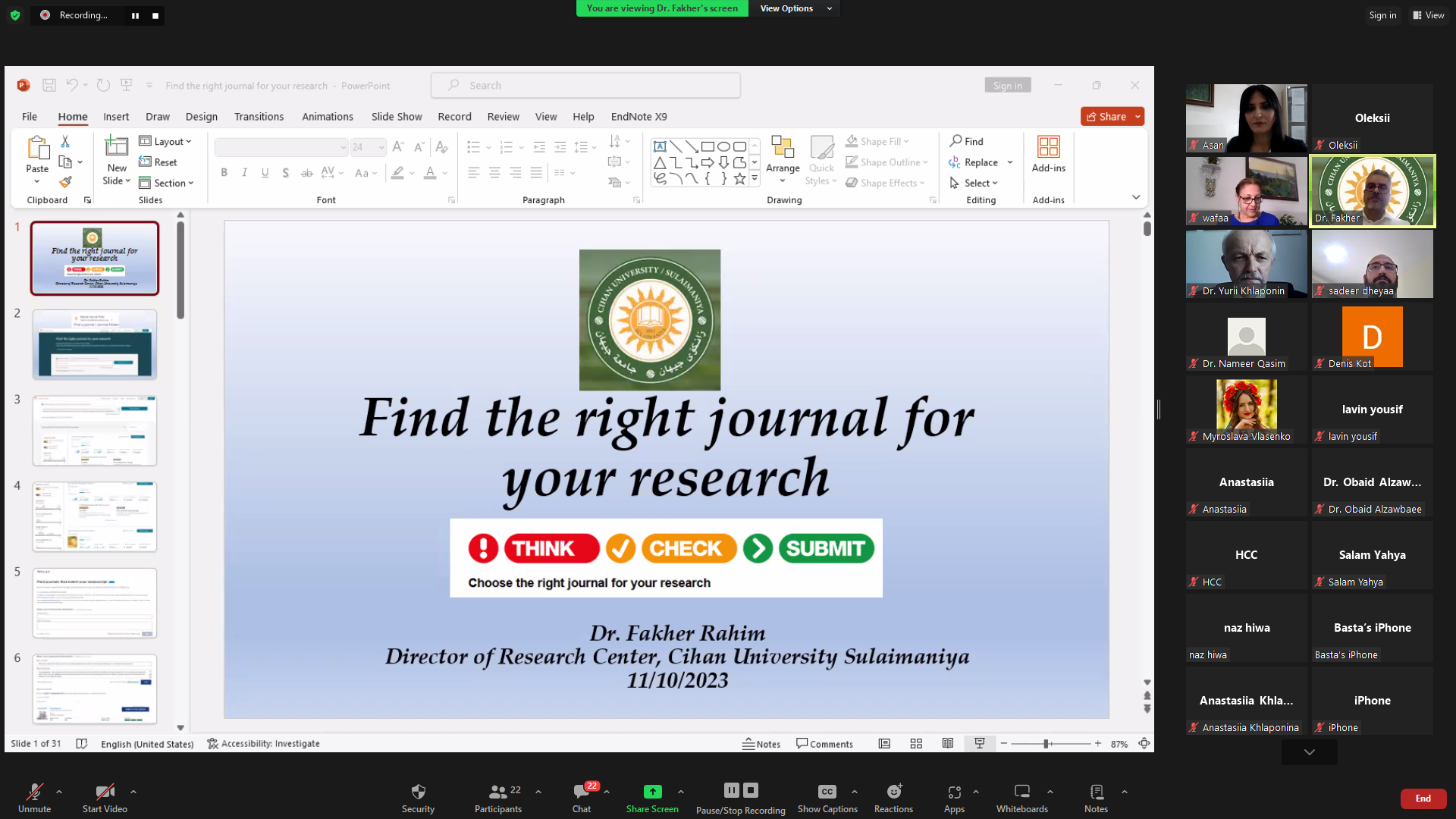Open the Shape Fill dropdown

click(x=877, y=141)
